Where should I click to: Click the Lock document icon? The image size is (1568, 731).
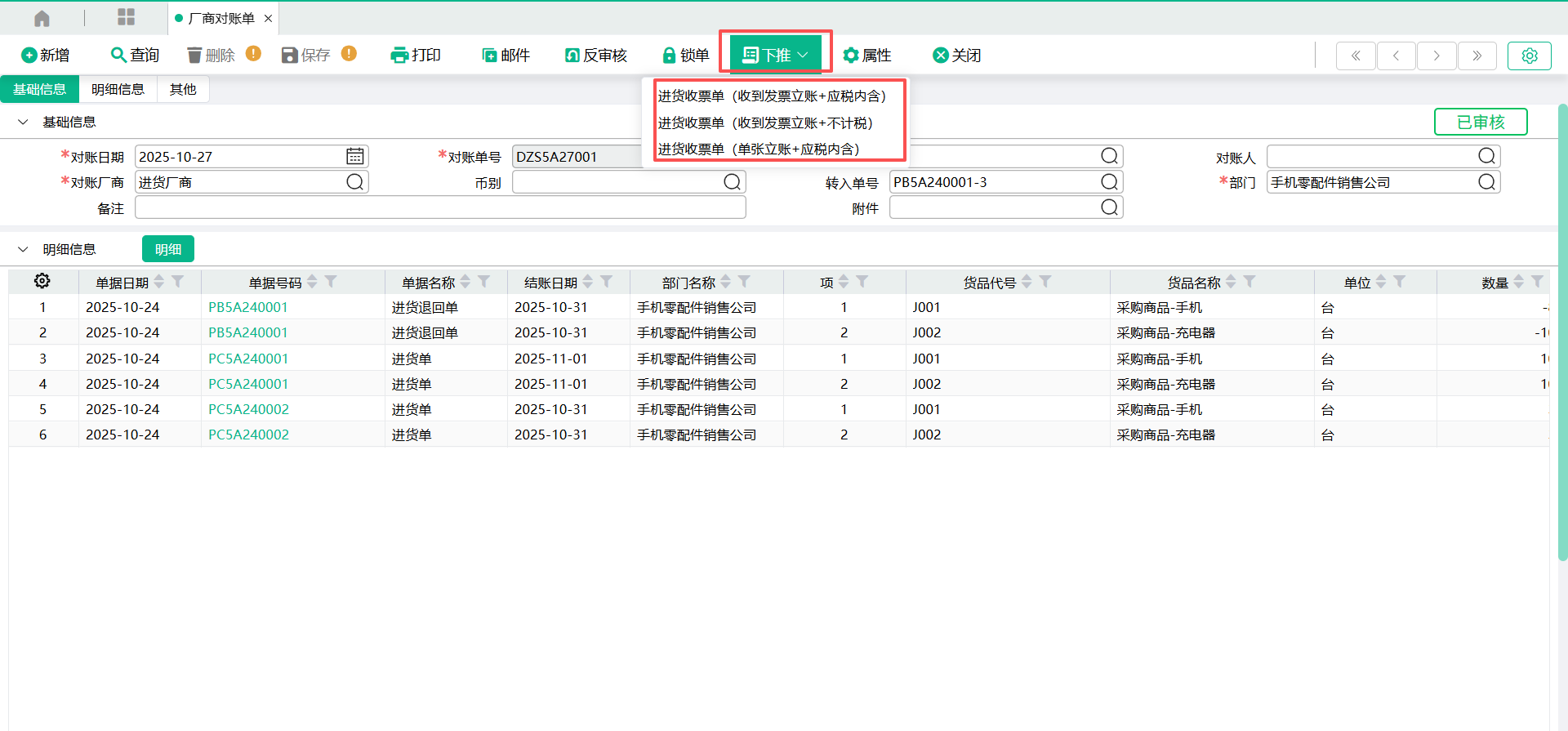(x=669, y=56)
